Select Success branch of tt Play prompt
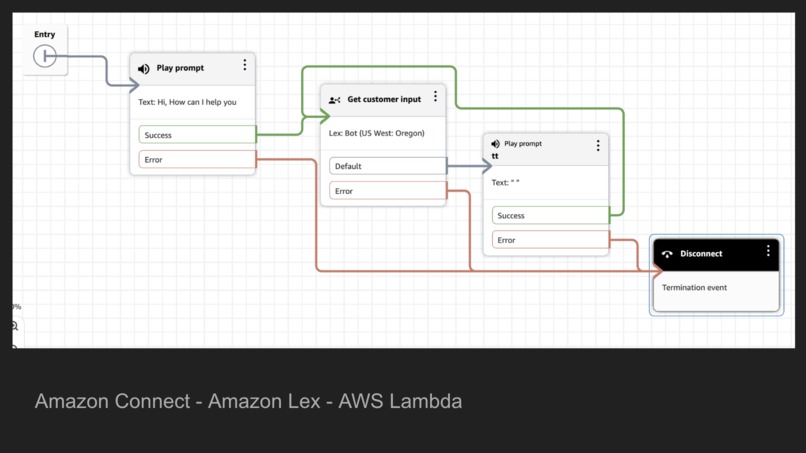The height and width of the screenshot is (453, 806). 551,215
